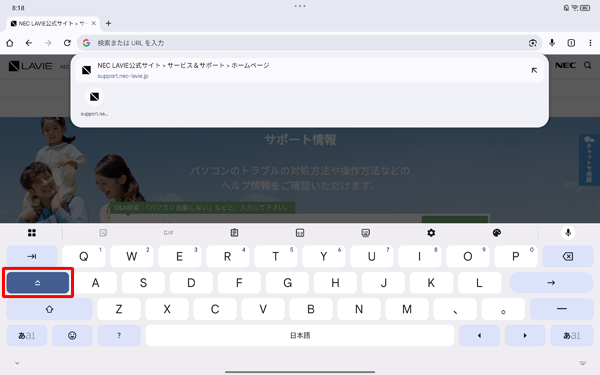Tap the Y key
Image resolution: width=600 pixels, height=375 pixels.
click(323, 256)
